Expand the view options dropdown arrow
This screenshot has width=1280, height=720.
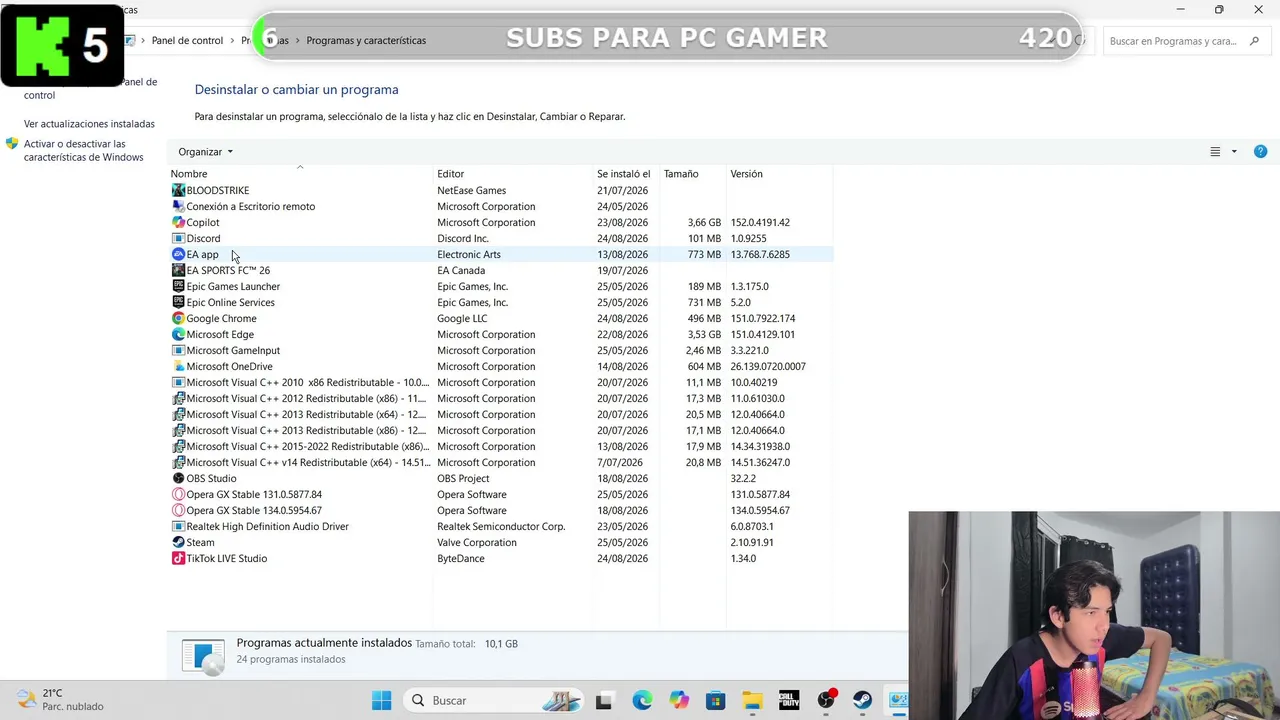click(1234, 152)
